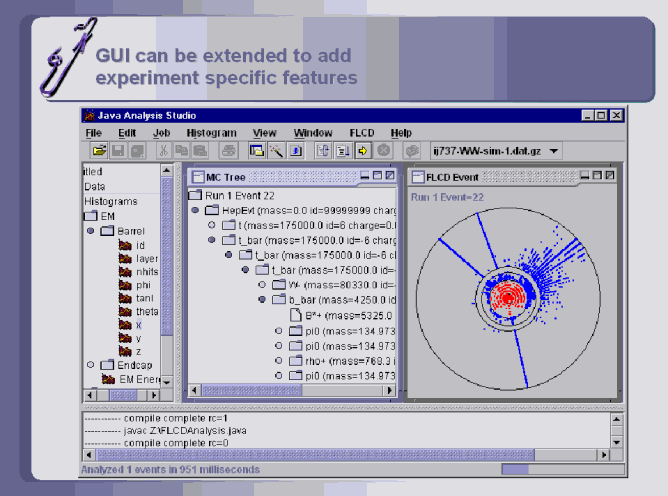This screenshot has height=496, width=668.
Task: Click the B*+ document icon in MC Tree
Action: [296, 315]
